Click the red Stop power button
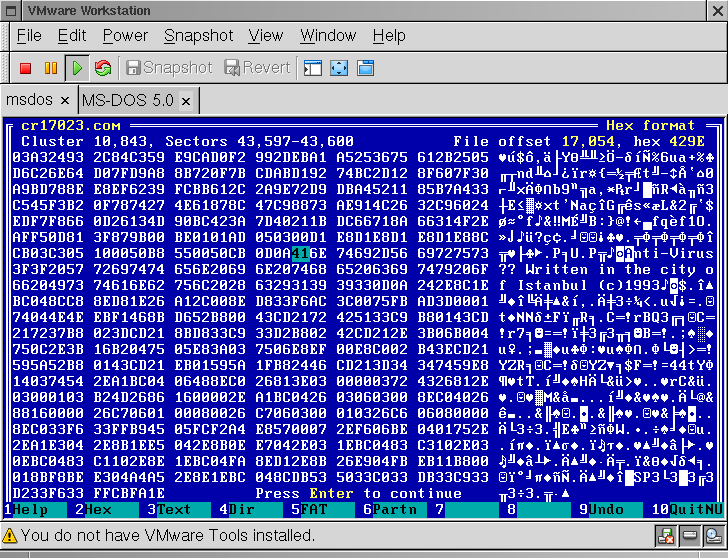Screen dimensions: 728x558 [25, 68]
